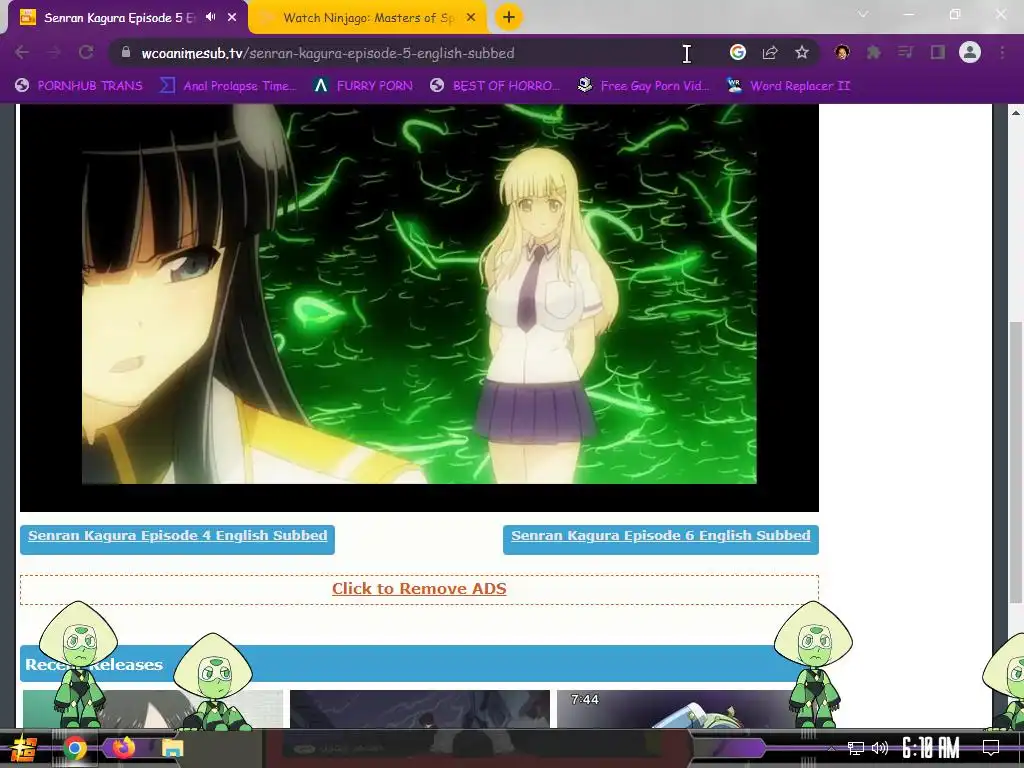
Task: Toggle the browser side panel
Action: tap(938, 52)
